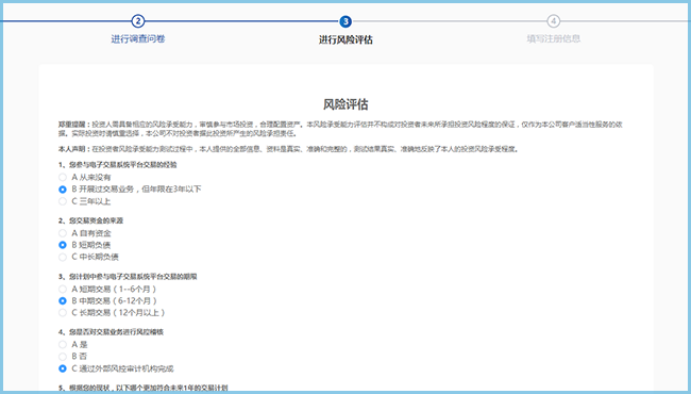Select the 进行风险评估 step label
This screenshot has height=394, width=692.
click(346, 40)
